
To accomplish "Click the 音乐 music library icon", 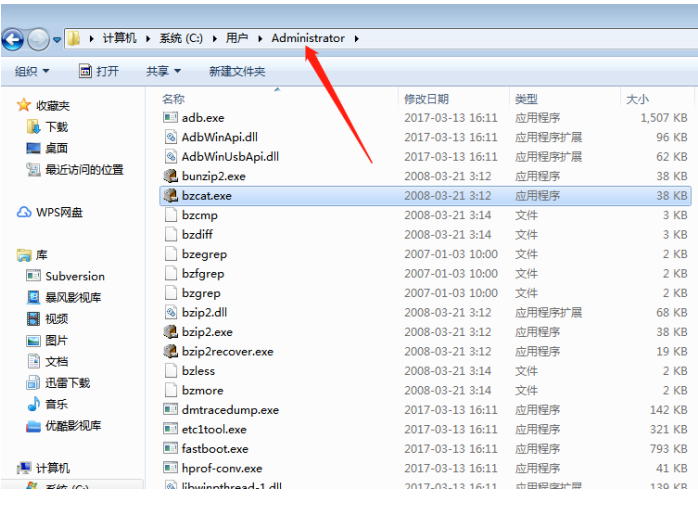I will click(34, 404).
